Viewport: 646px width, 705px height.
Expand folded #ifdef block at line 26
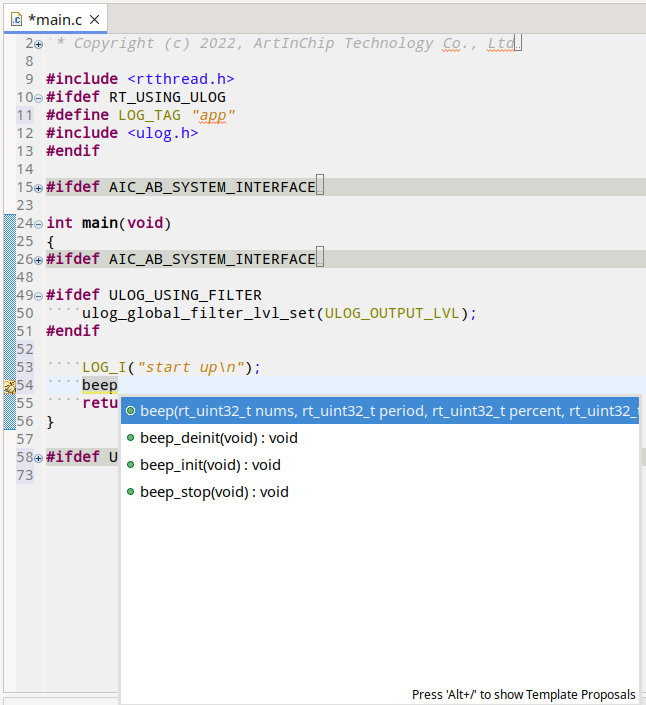pos(39,260)
